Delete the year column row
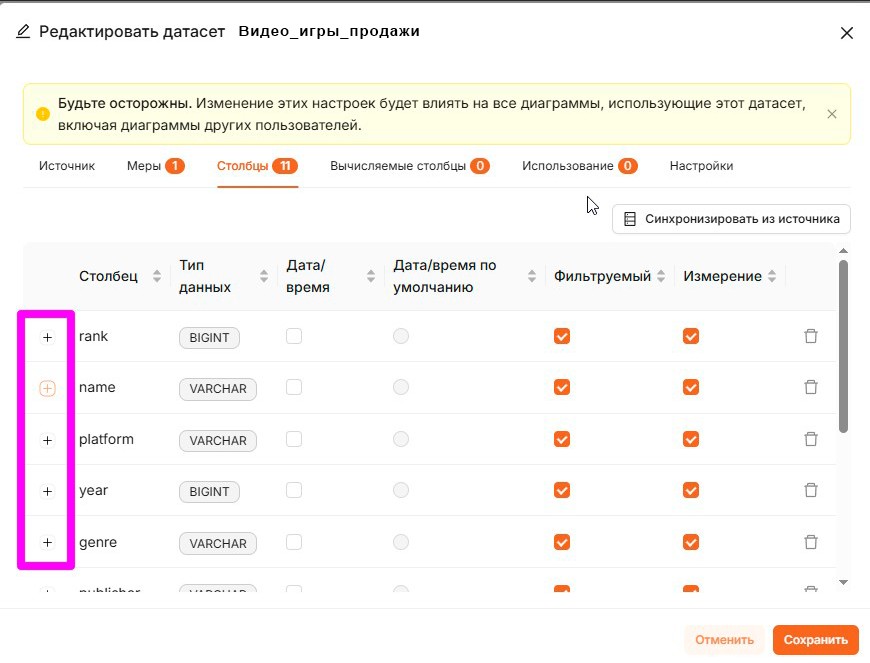The height and width of the screenshot is (663, 870). coord(811,491)
